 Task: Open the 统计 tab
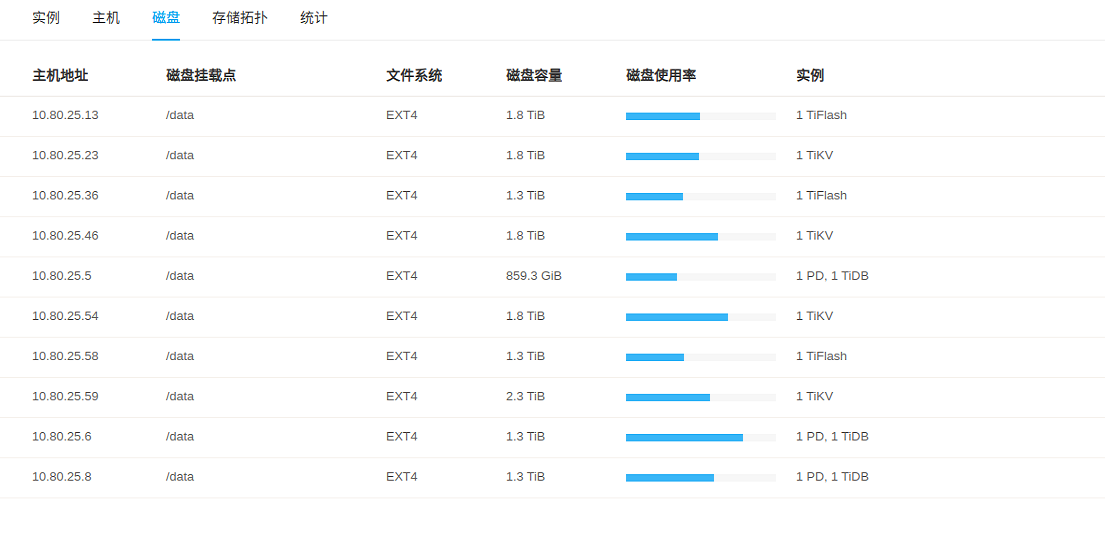(x=314, y=18)
